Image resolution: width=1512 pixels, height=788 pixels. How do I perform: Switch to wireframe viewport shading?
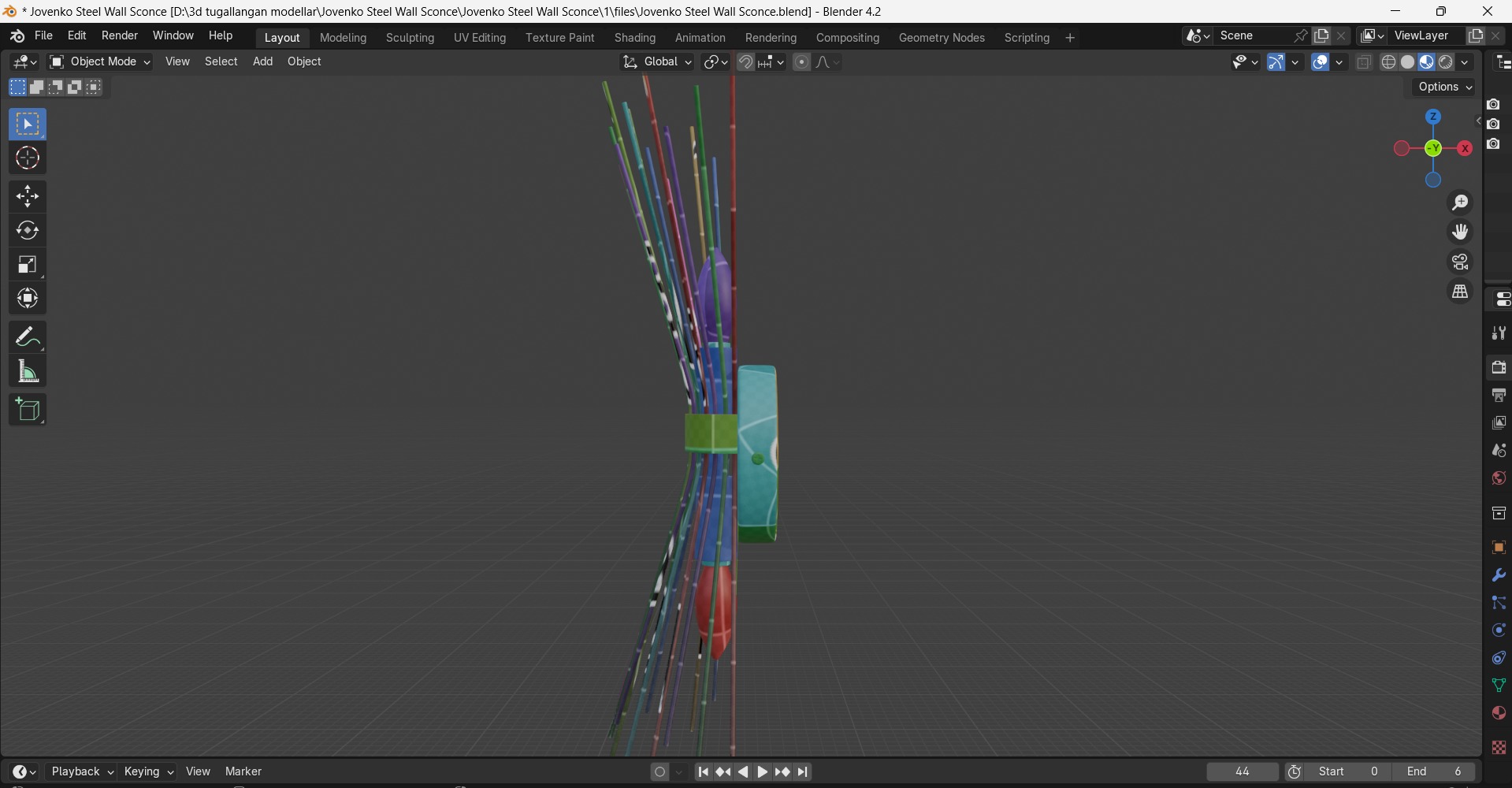coord(1389,62)
